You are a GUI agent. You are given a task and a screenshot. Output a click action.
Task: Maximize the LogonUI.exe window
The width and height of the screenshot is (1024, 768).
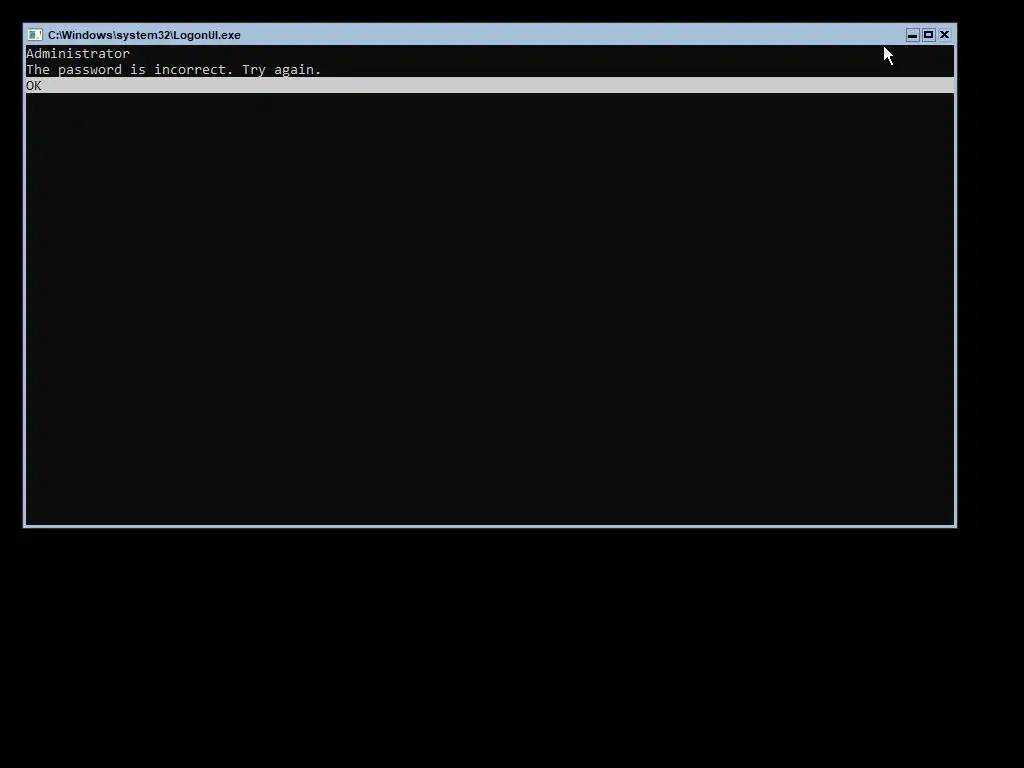pos(928,35)
